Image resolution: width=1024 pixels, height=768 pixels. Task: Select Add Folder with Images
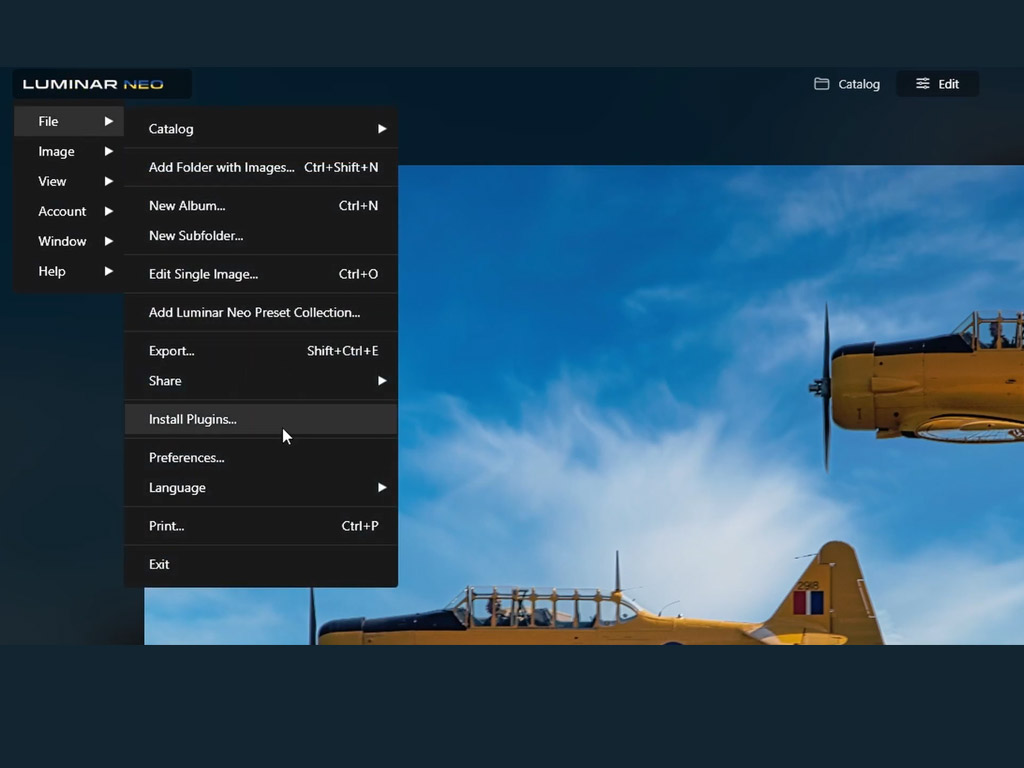(x=221, y=168)
